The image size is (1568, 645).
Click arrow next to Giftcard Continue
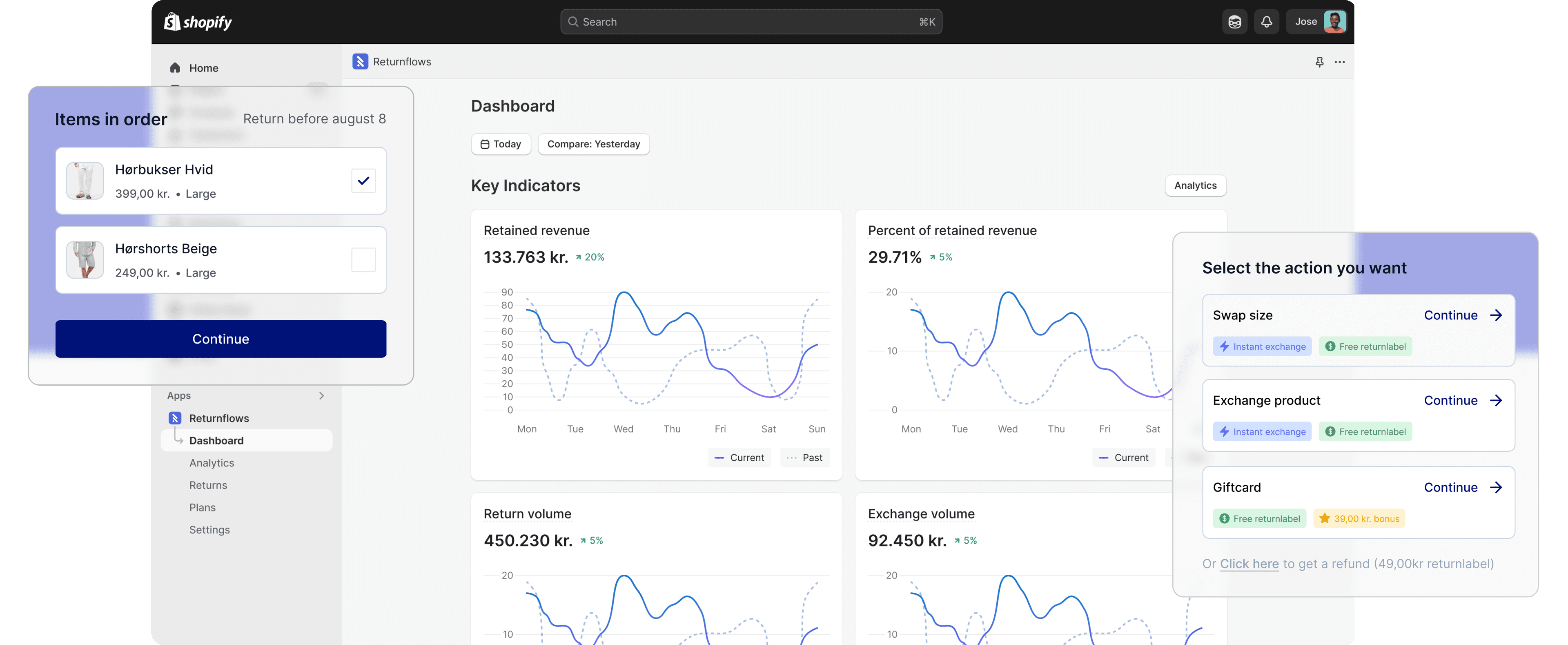pyautogui.click(x=1496, y=488)
